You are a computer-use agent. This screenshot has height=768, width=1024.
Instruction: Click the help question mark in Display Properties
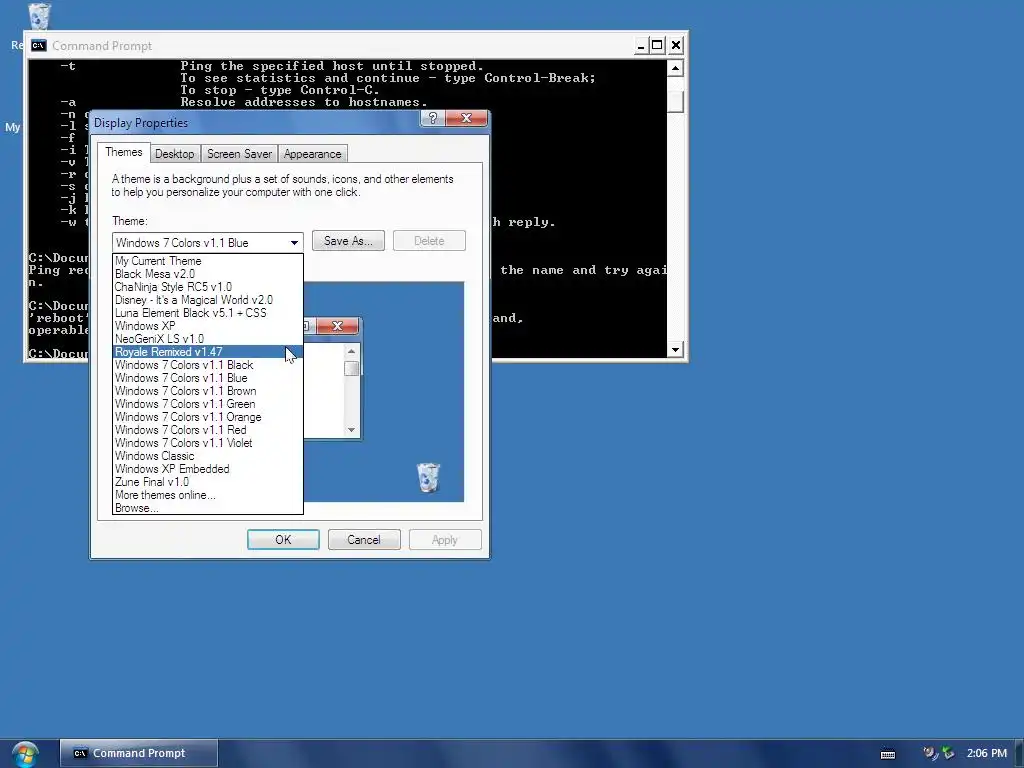click(x=432, y=118)
